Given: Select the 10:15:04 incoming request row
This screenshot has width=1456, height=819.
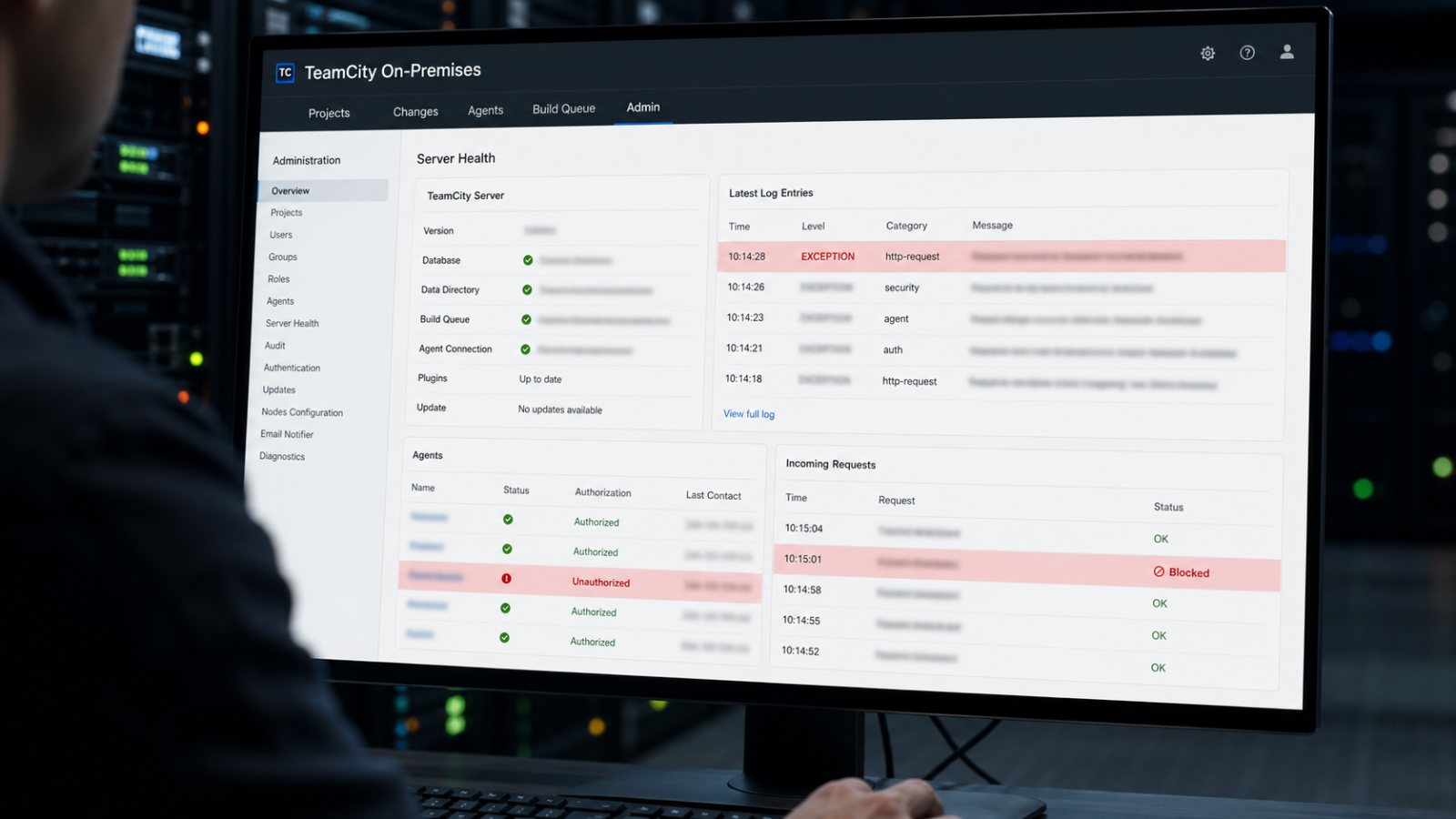Looking at the screenshot, I should coord(1027,533).
